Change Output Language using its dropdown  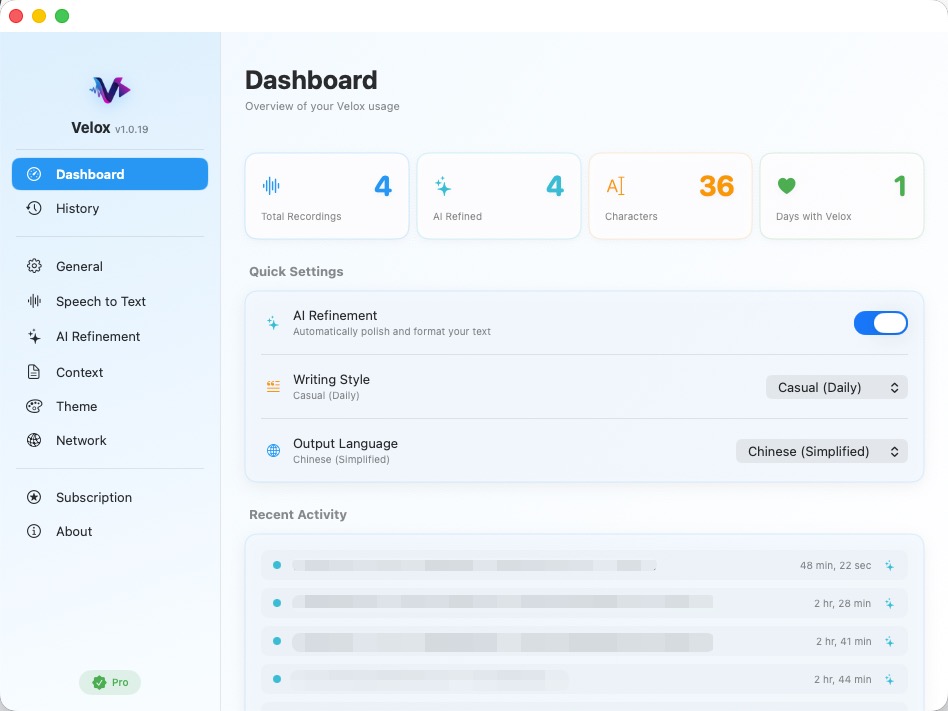[x=821, y=451]
